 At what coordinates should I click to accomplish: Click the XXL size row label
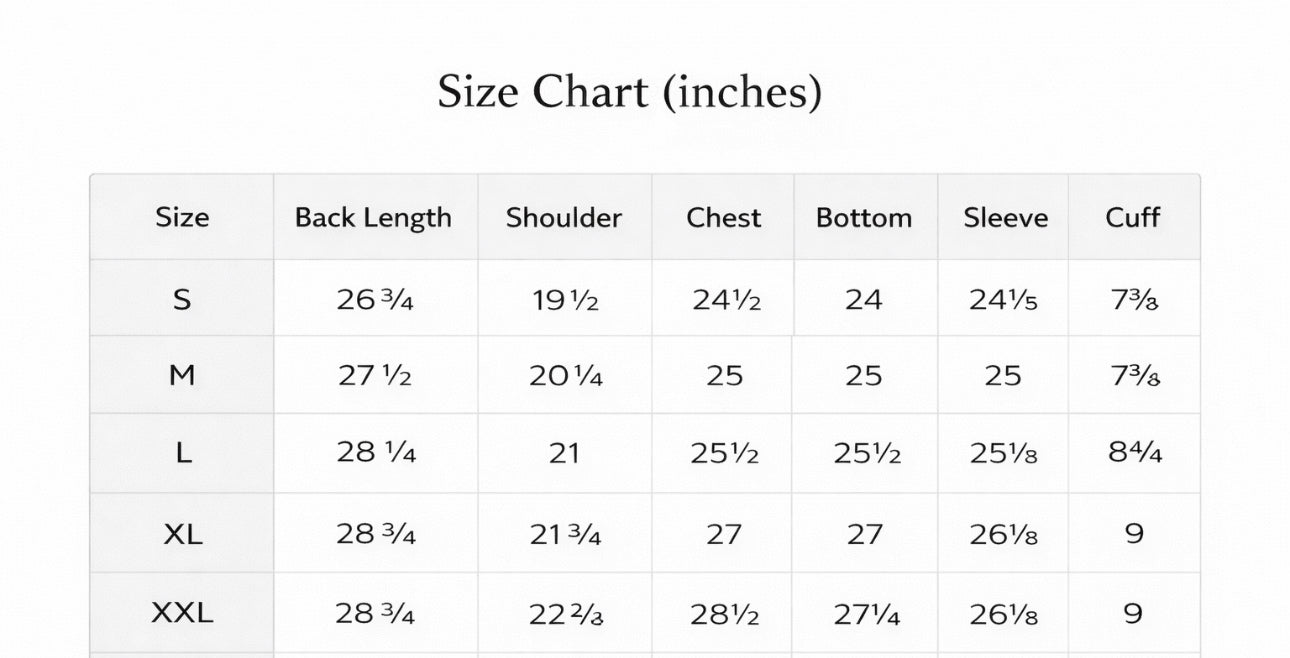tap(182, 613)
